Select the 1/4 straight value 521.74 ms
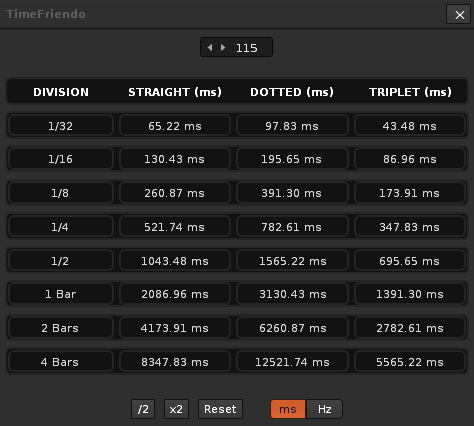The height and width of the screenshot is (426, 474). pos(175,227)
